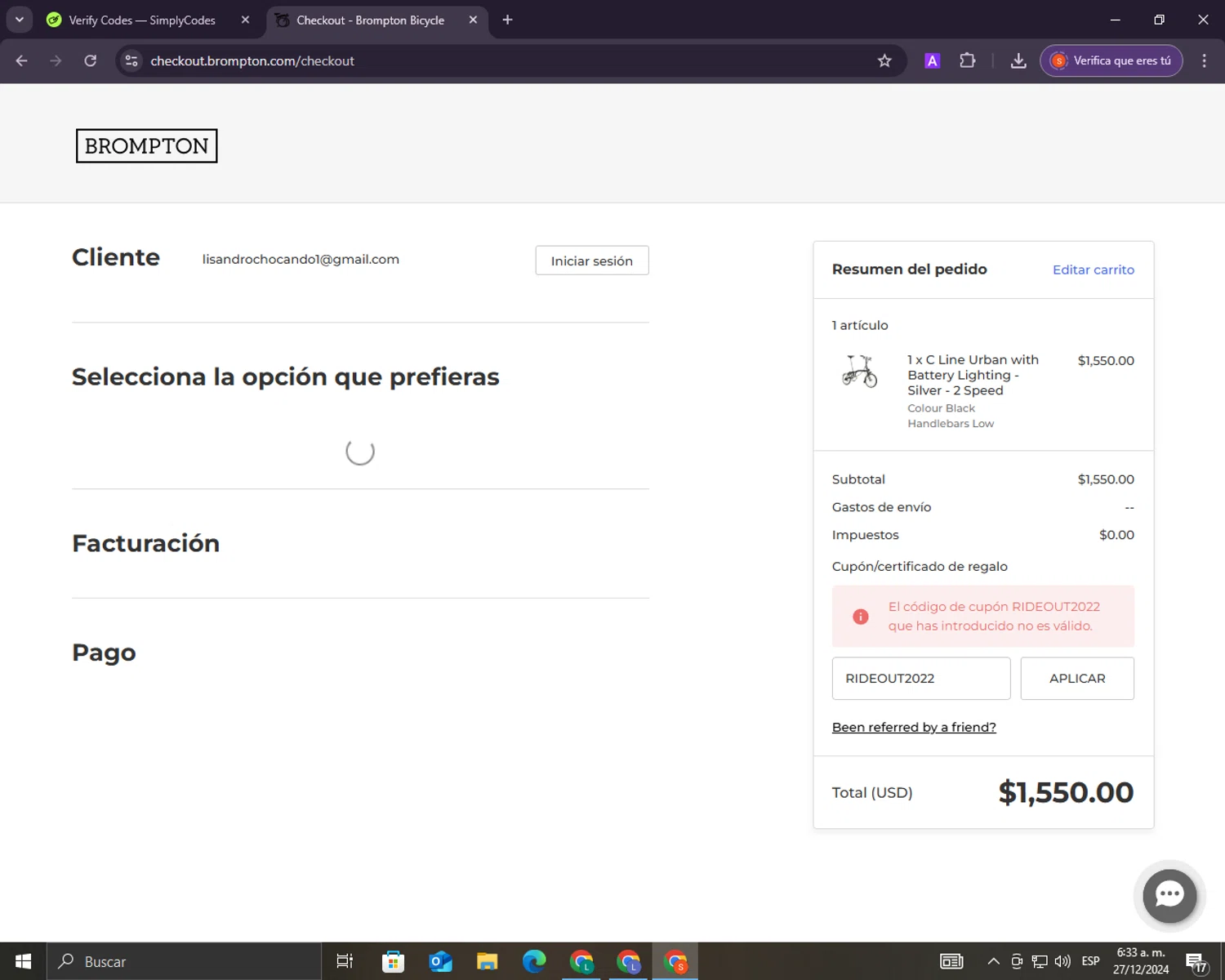This screenshot has height=980, width=1225.
Task: Open Editar carrito link
Action: click(x=1094, y=269)
